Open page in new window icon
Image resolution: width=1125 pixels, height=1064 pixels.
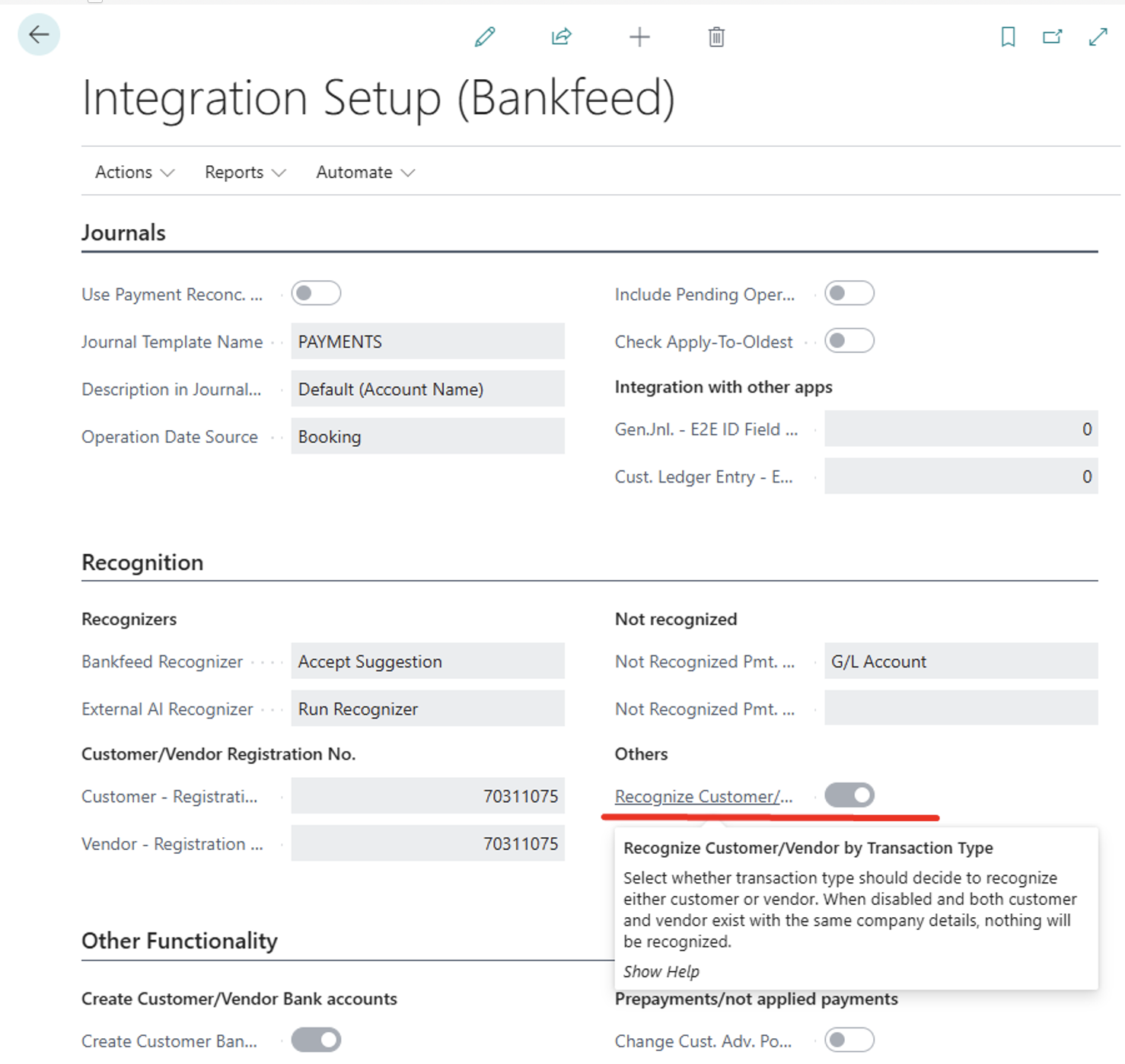(x=1053, y=37)
